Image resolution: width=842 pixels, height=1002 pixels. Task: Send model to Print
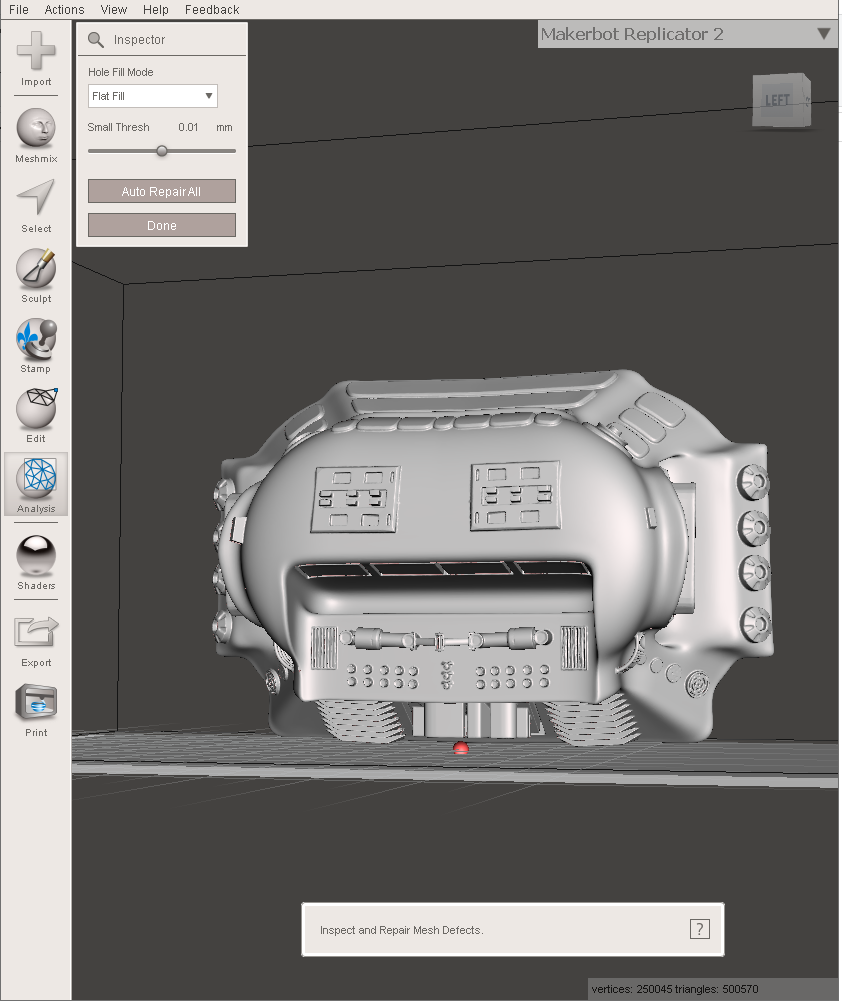point(36,710)
